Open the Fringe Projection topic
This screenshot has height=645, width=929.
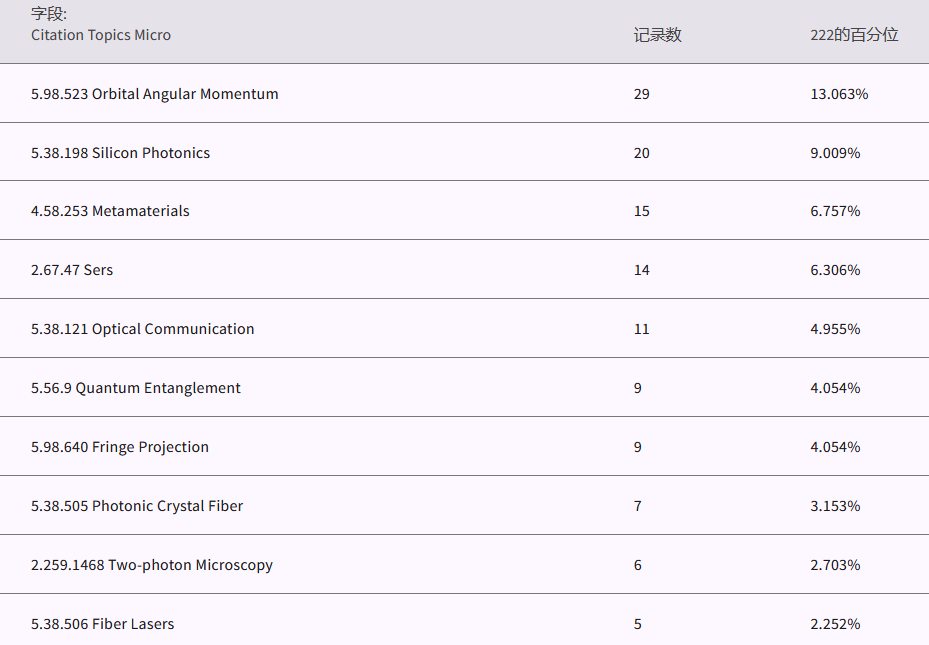click(120, 447)
